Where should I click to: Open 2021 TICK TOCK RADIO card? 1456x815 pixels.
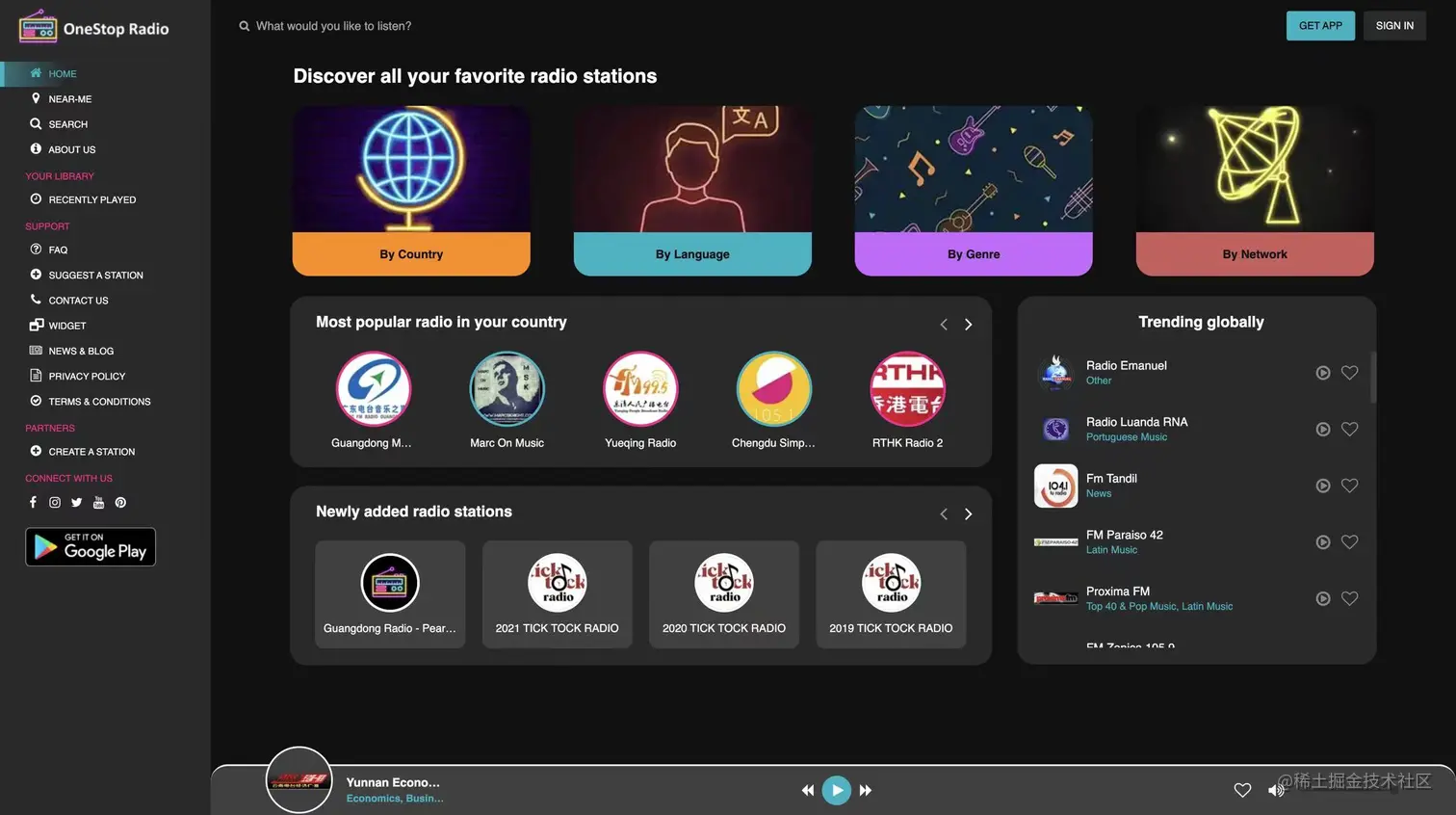pos(557,594)
